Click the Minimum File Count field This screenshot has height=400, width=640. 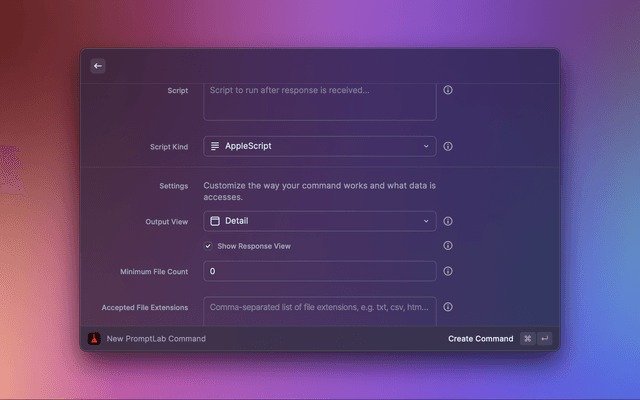(319, 271)
